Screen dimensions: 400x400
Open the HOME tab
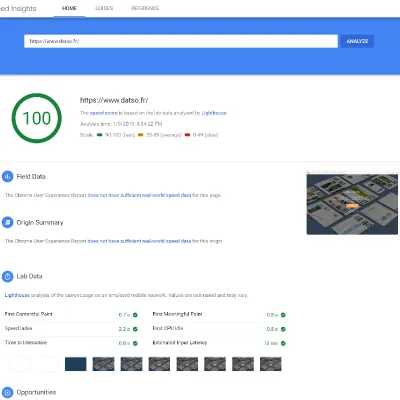point(69,8)
